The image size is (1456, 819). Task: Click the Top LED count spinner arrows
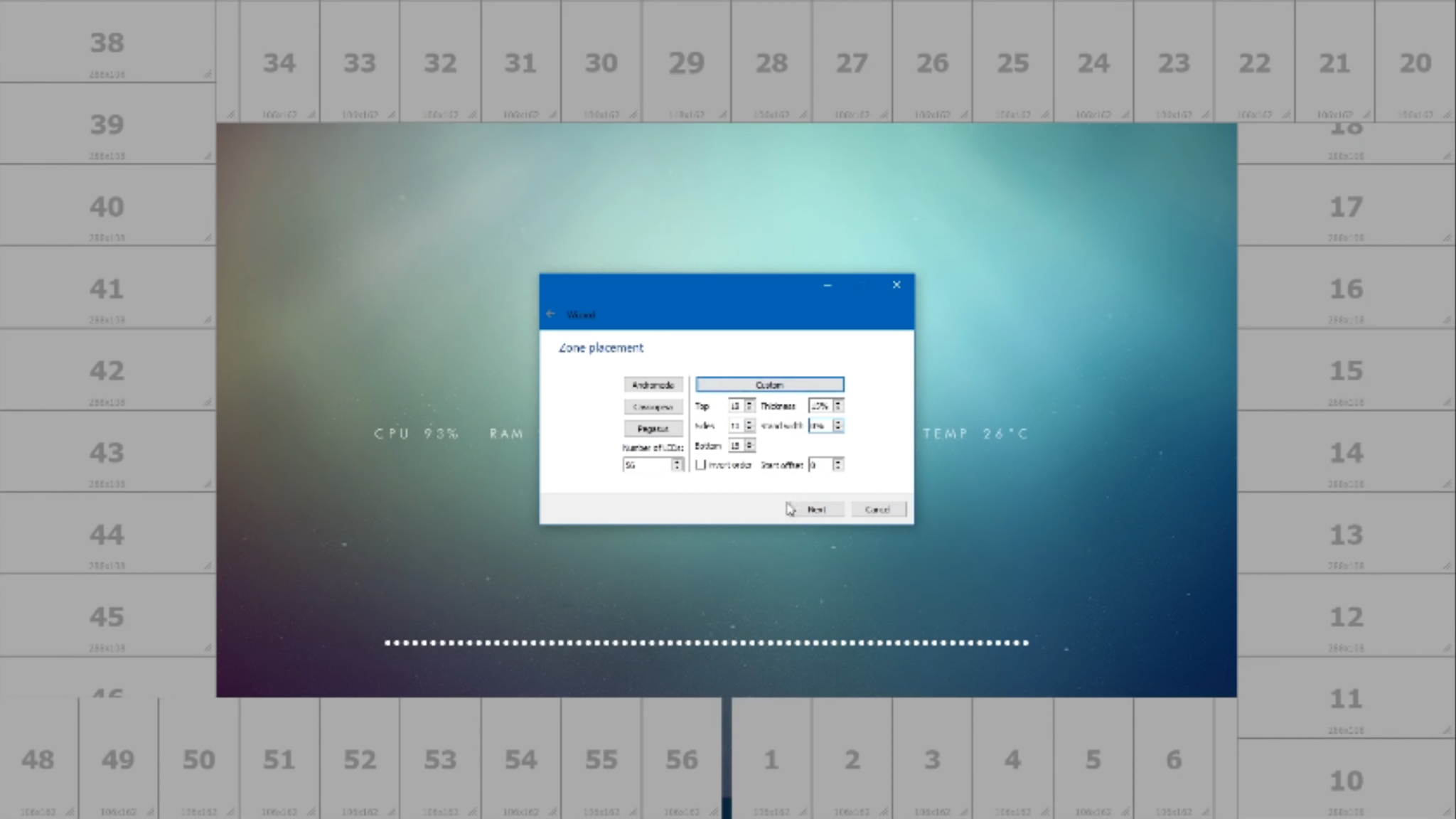[749, 406]
